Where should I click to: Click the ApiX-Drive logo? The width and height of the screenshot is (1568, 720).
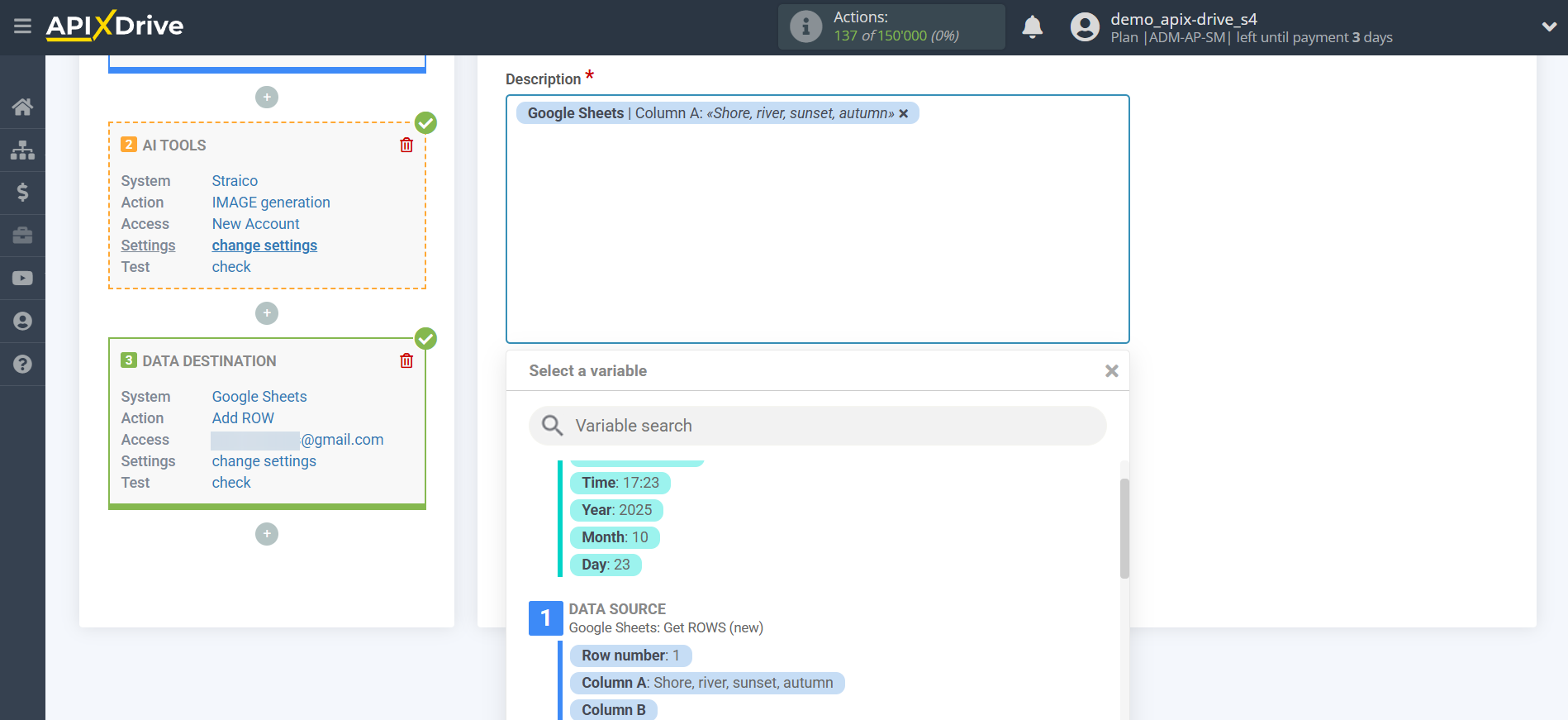point(115,26)
